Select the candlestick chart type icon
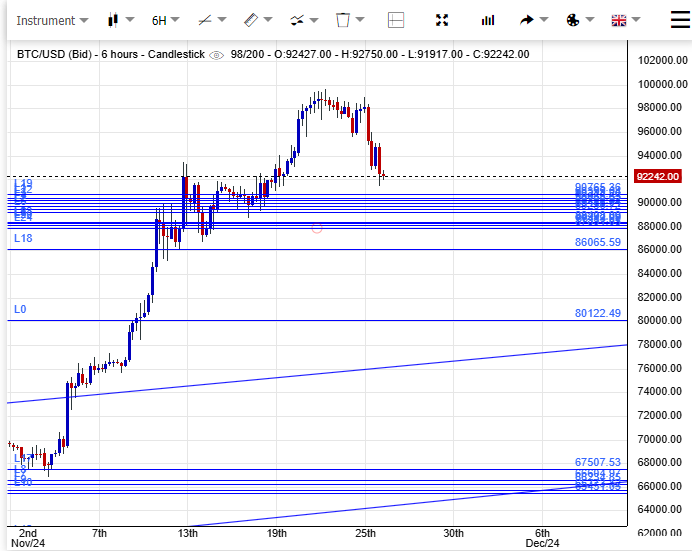This screenshot has width=692, height=551. coord(113,20)
